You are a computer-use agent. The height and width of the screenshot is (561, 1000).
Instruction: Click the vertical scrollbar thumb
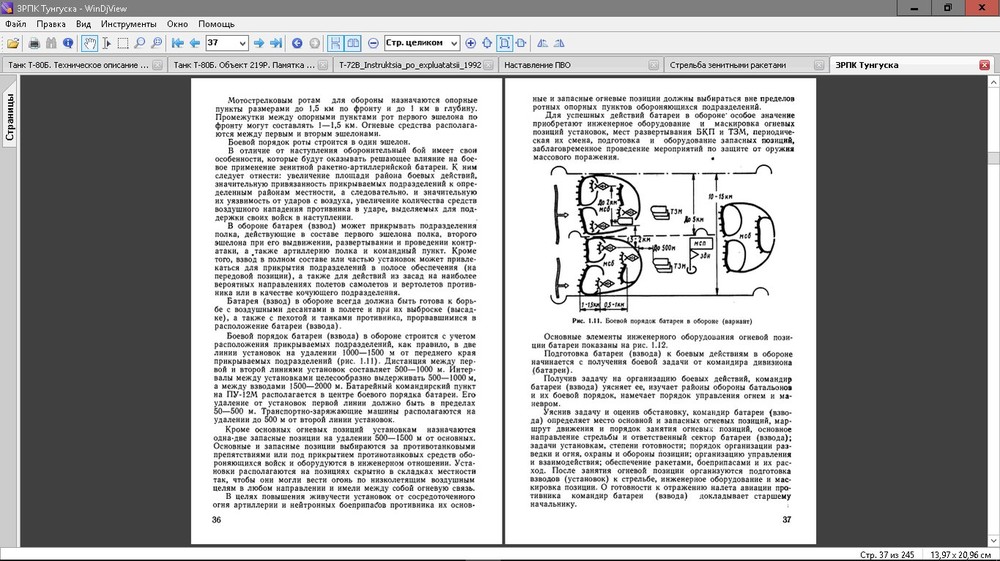pyautogui.click(x=994, y=158)
